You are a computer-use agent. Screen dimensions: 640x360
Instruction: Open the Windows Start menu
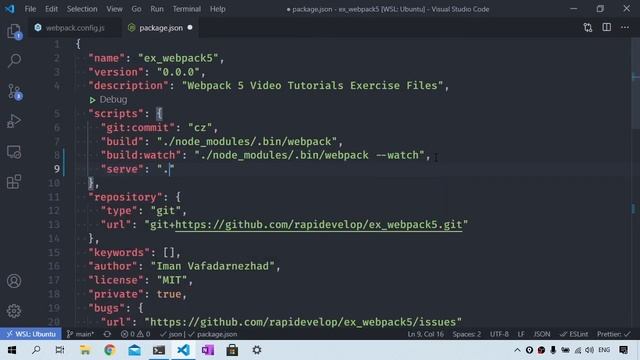click(12, 350)
